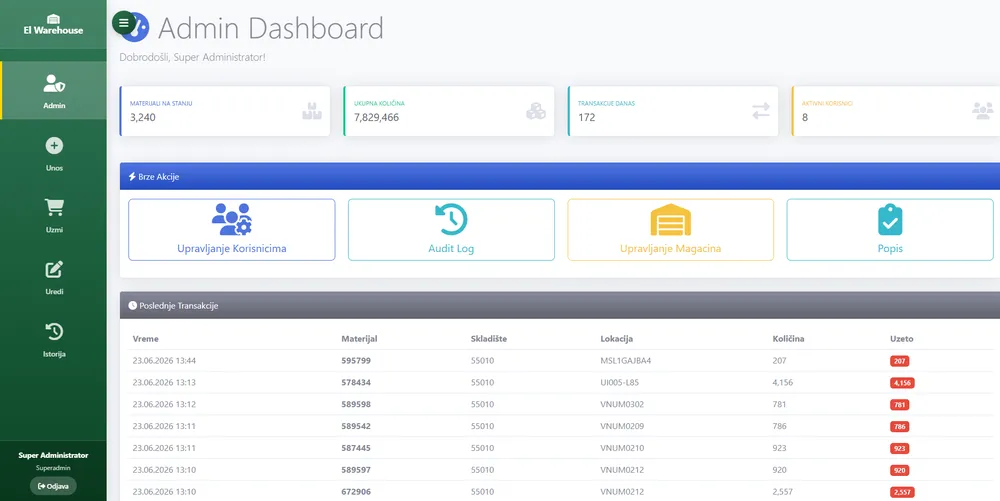1000x501 pixels.
Task: Select material 589597 in the table
Action: pyautogui.click(x=356, y=470)
